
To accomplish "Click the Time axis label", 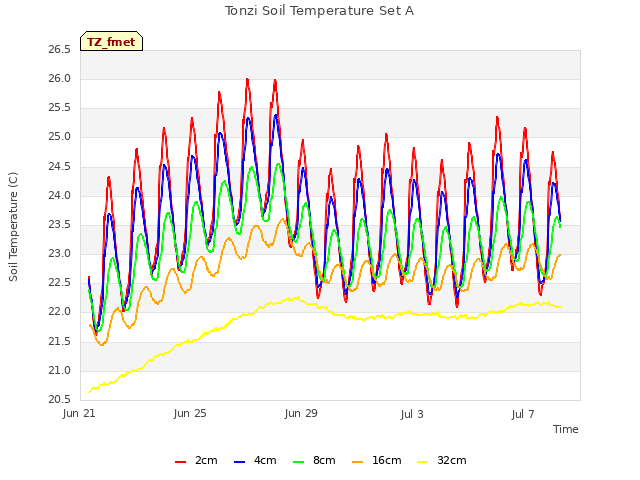I will [566, 429].
